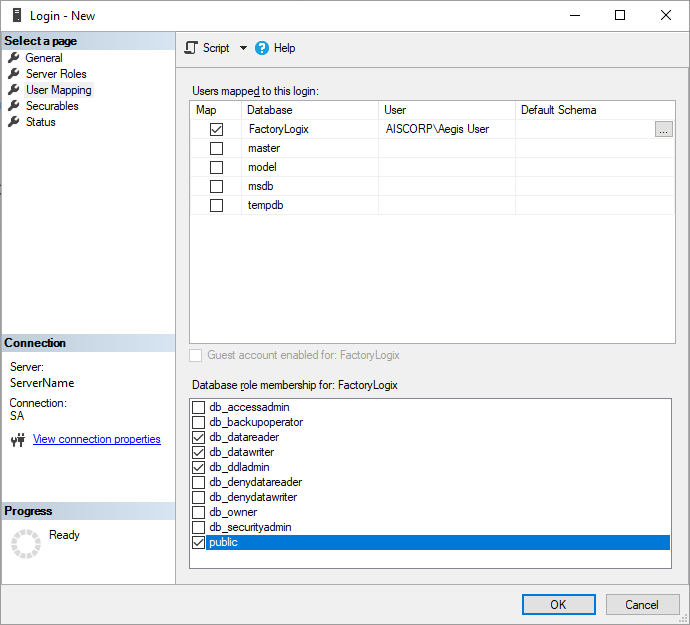This screenshot has height=625, width=690.
Task: Click the connection properties icon
Action: (x=17, y=440)
